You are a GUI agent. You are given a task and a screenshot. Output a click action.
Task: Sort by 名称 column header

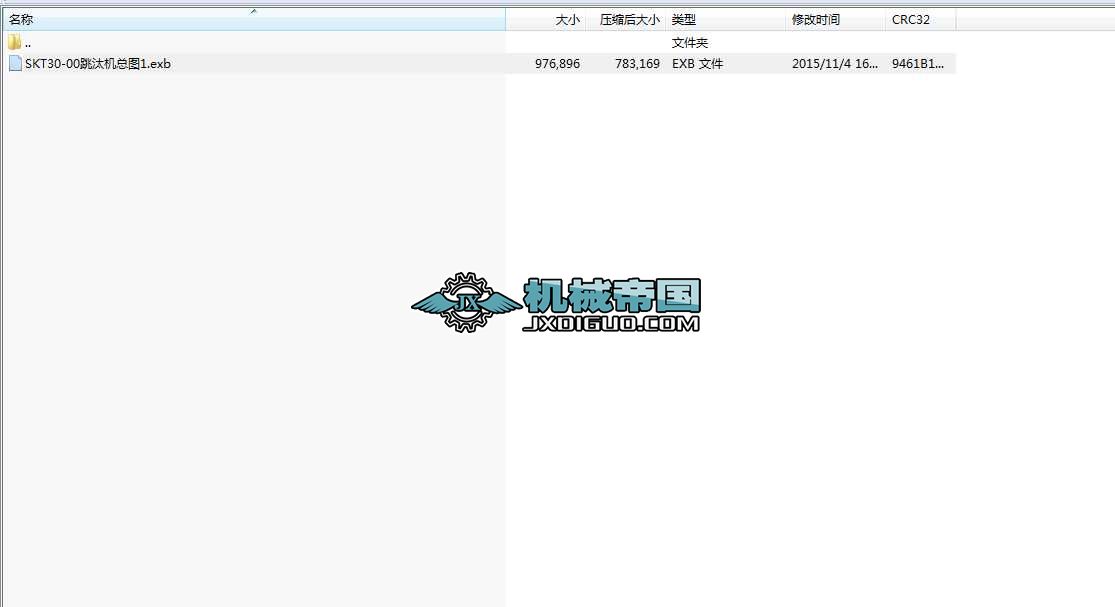(253, 20)
